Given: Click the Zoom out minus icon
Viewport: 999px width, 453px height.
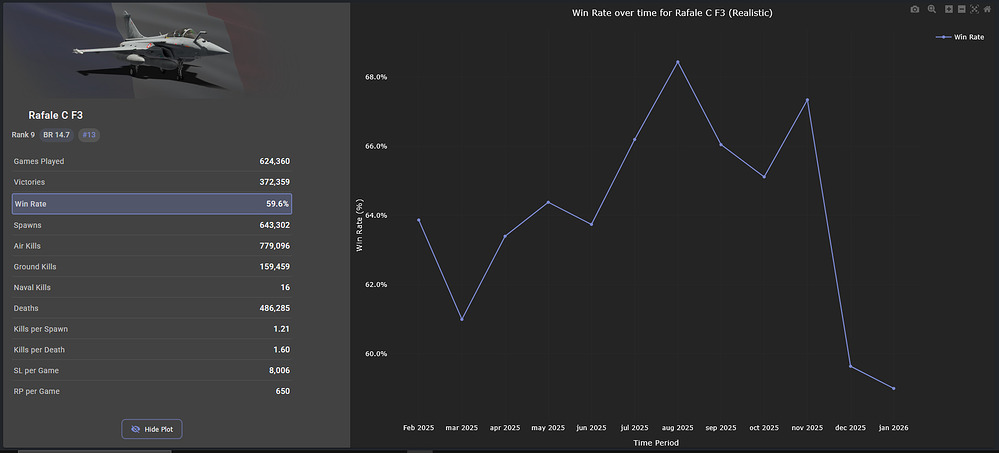Looking at the screenshot, I should (x=961, y=9).
